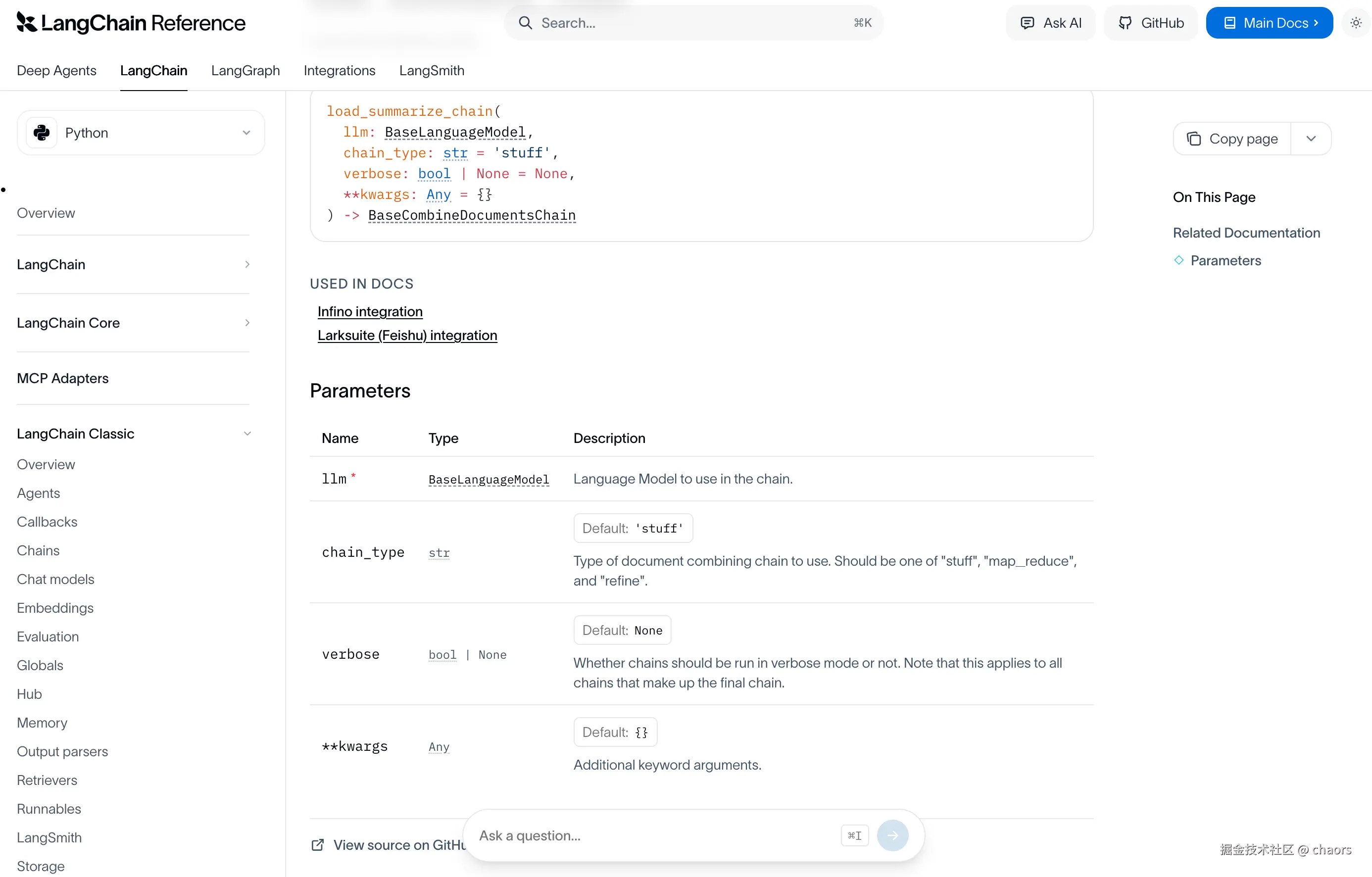Click the search magnifier icon
Viewport: 1372px width, 877px height.
pyautogui.click(x=525, y=23)
